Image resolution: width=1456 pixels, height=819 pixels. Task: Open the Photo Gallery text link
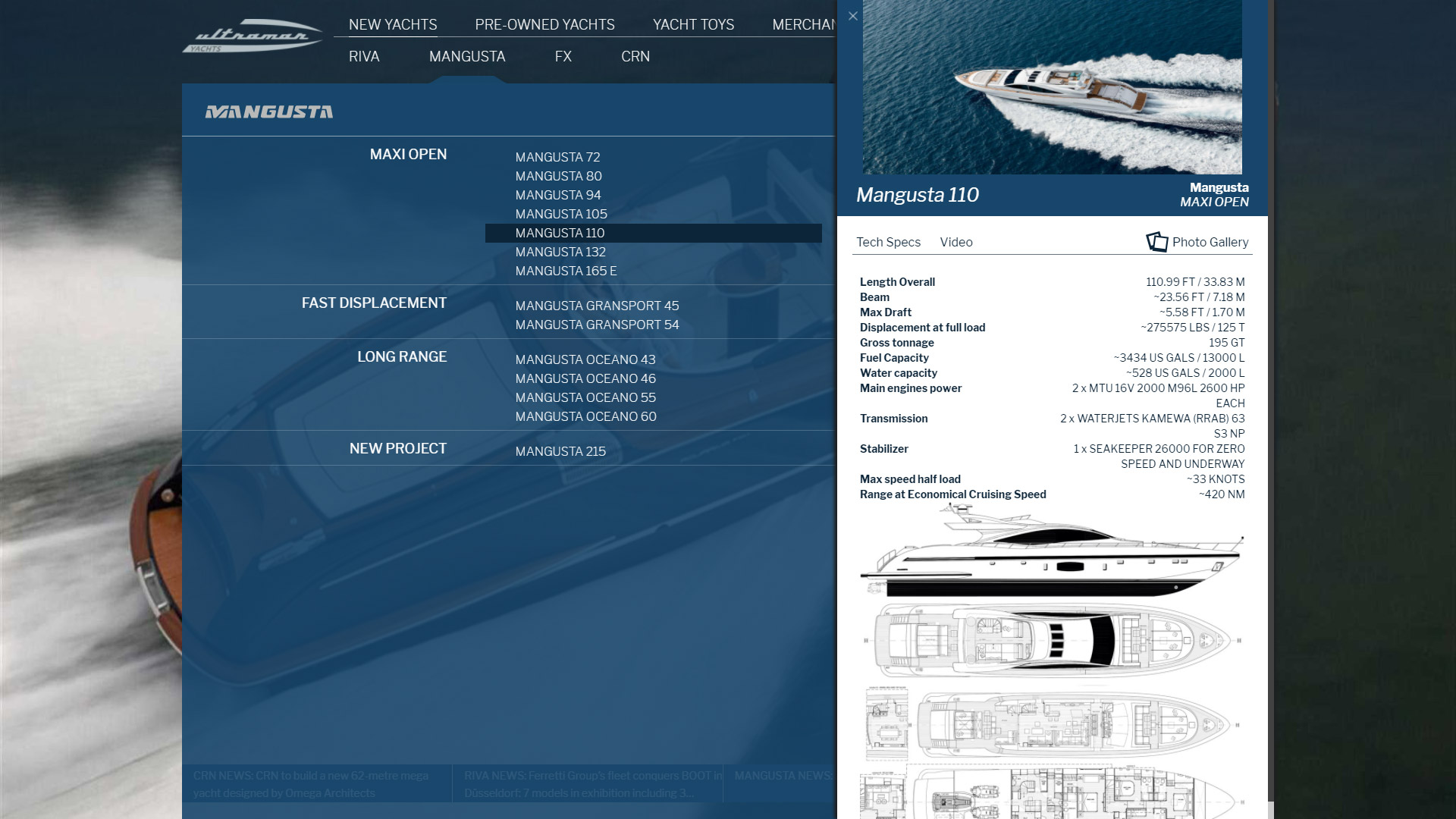coord(1210,242)
